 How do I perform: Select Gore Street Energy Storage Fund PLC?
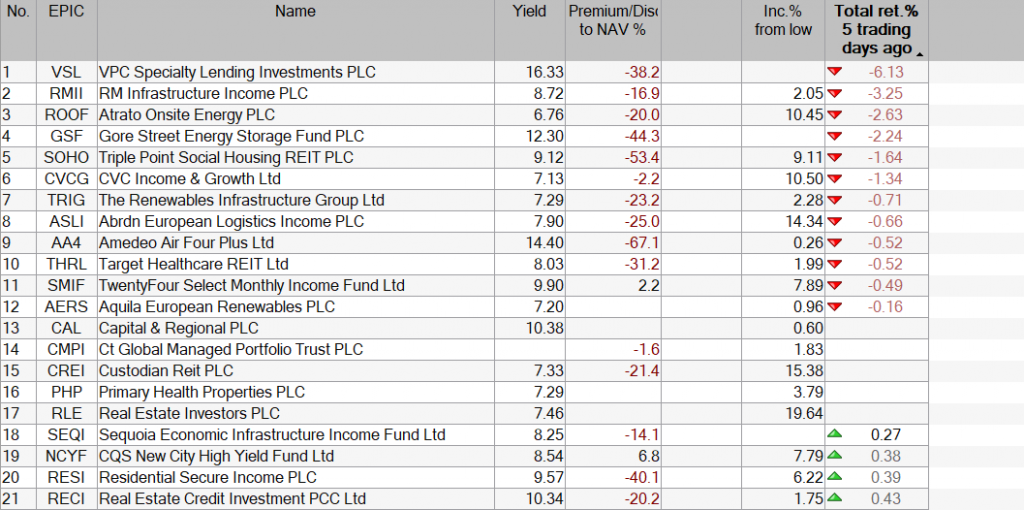pyautogui.click(x=231, y=136)
